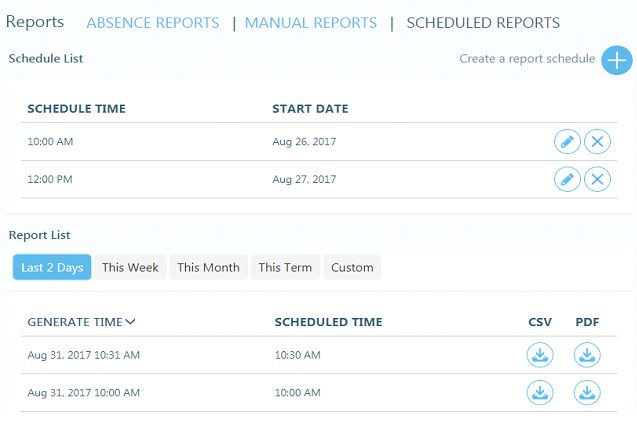Viewport: 637px width, 425px height.
Task: Open the Absence Reports tab
Action: click(x=152, y=22)
